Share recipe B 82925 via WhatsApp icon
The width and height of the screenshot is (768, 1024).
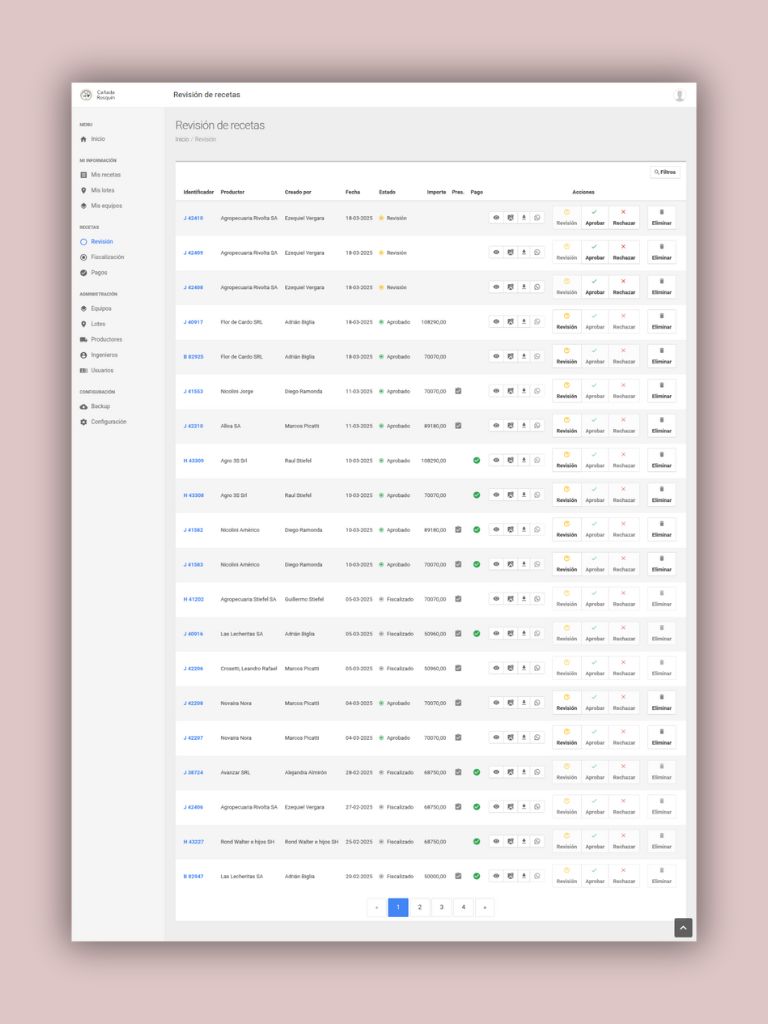537,356
